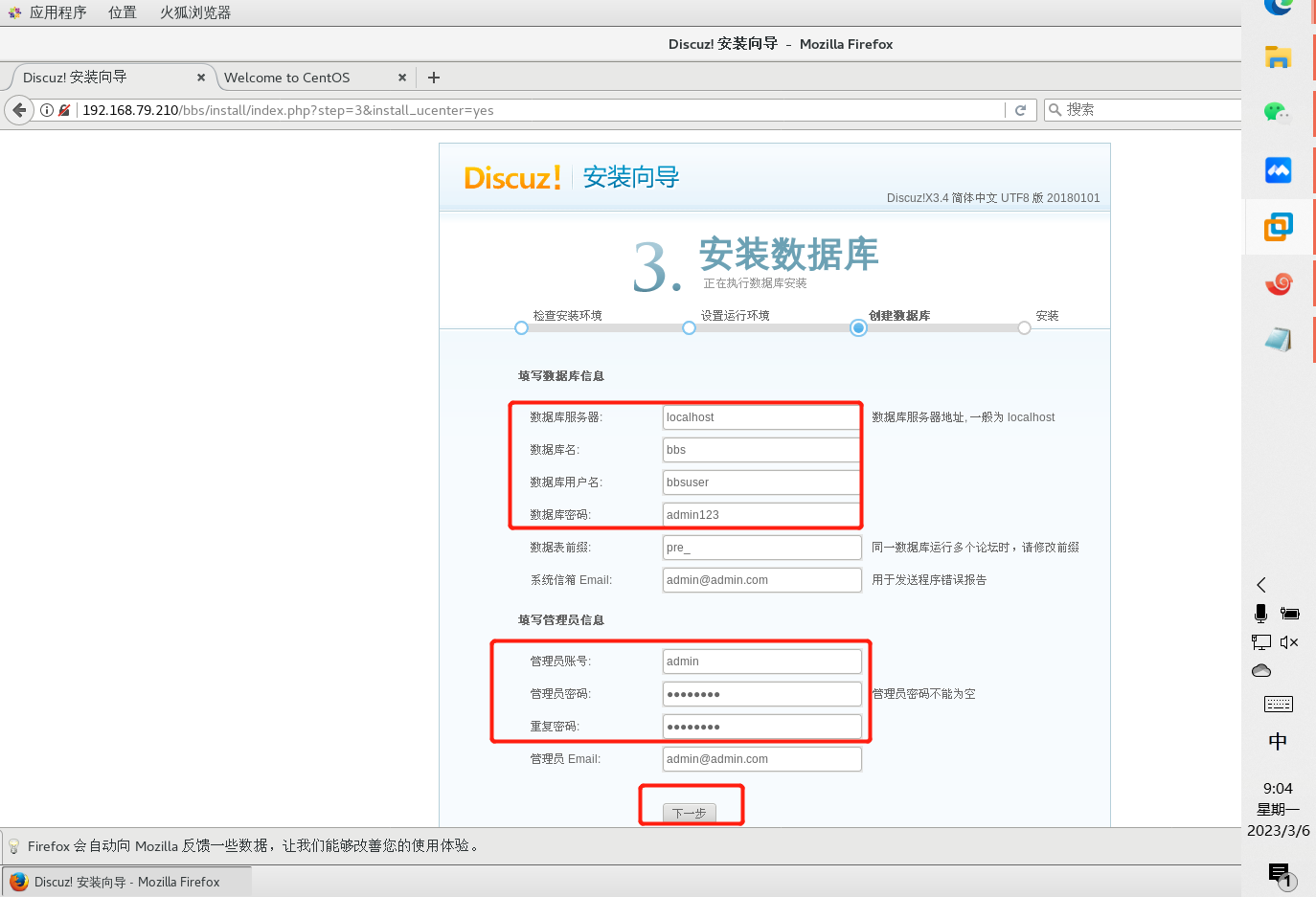Click the Discuz! logo
This screenshot has height=897, width=1316.
[x=512, y=178]
